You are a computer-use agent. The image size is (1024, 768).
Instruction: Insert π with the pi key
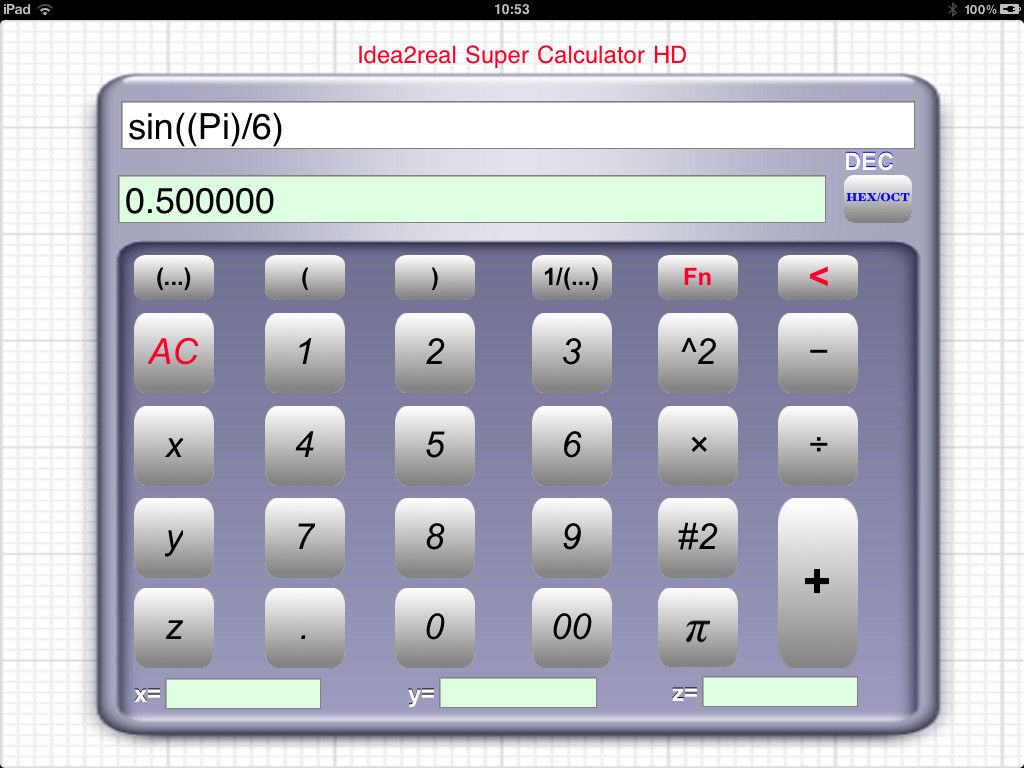697,628
